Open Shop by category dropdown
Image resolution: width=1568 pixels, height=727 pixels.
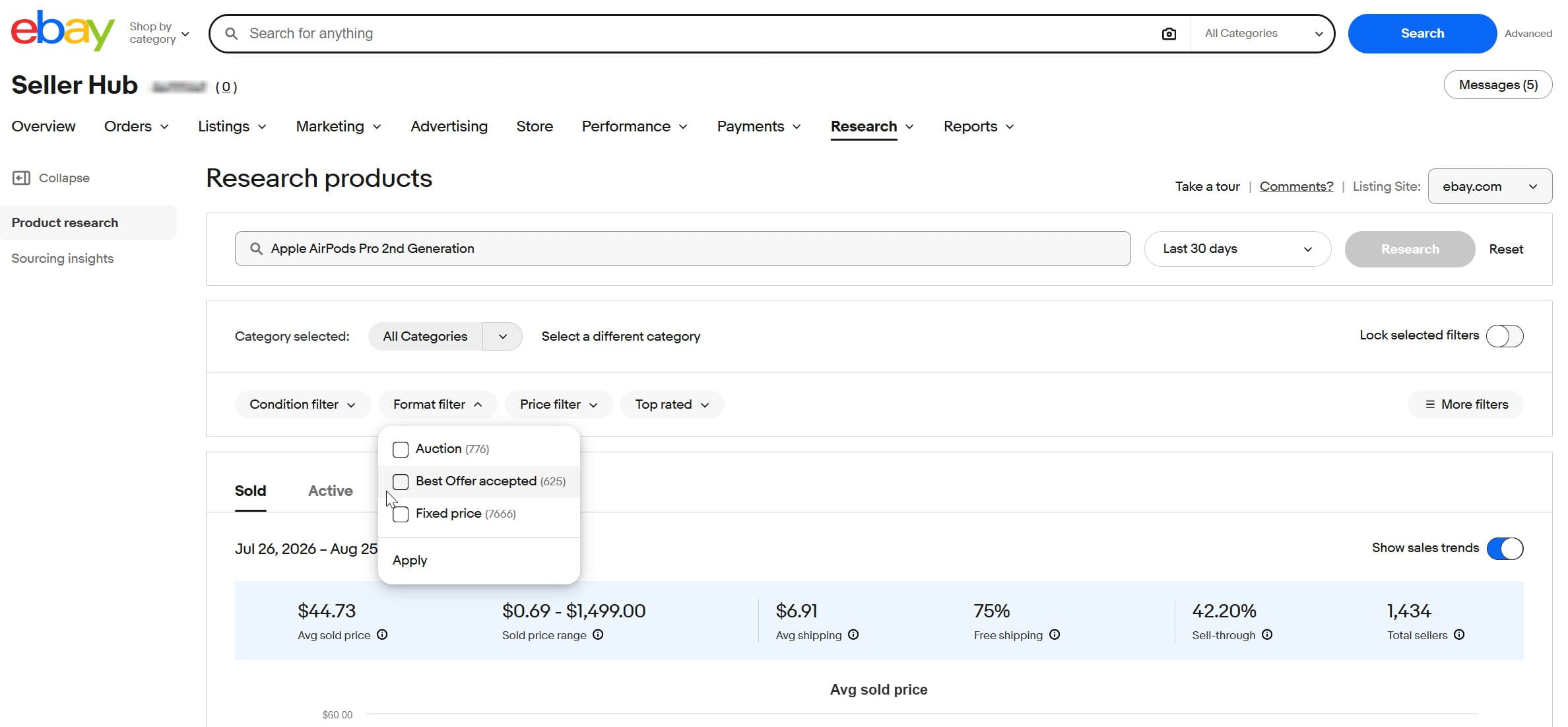click(160, 33)
